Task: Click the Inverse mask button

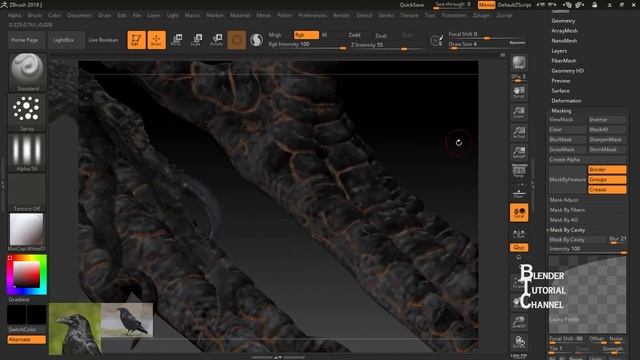Action: 607,120
